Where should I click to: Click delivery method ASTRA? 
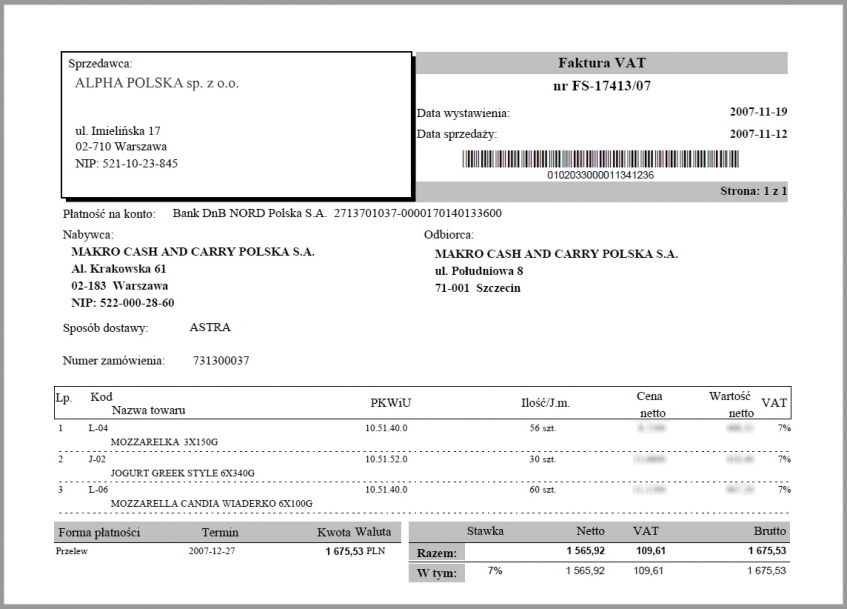210,327
